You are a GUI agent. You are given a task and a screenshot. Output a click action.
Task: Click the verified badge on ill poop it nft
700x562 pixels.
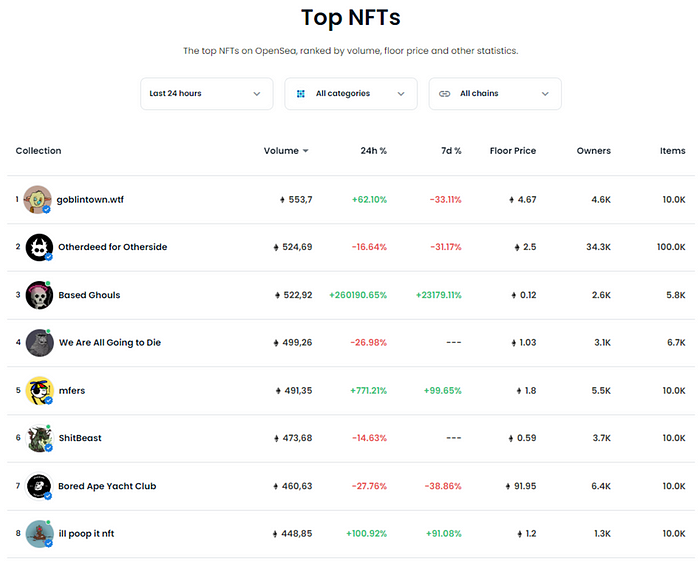pyautogui.click(x=49, y=543)
